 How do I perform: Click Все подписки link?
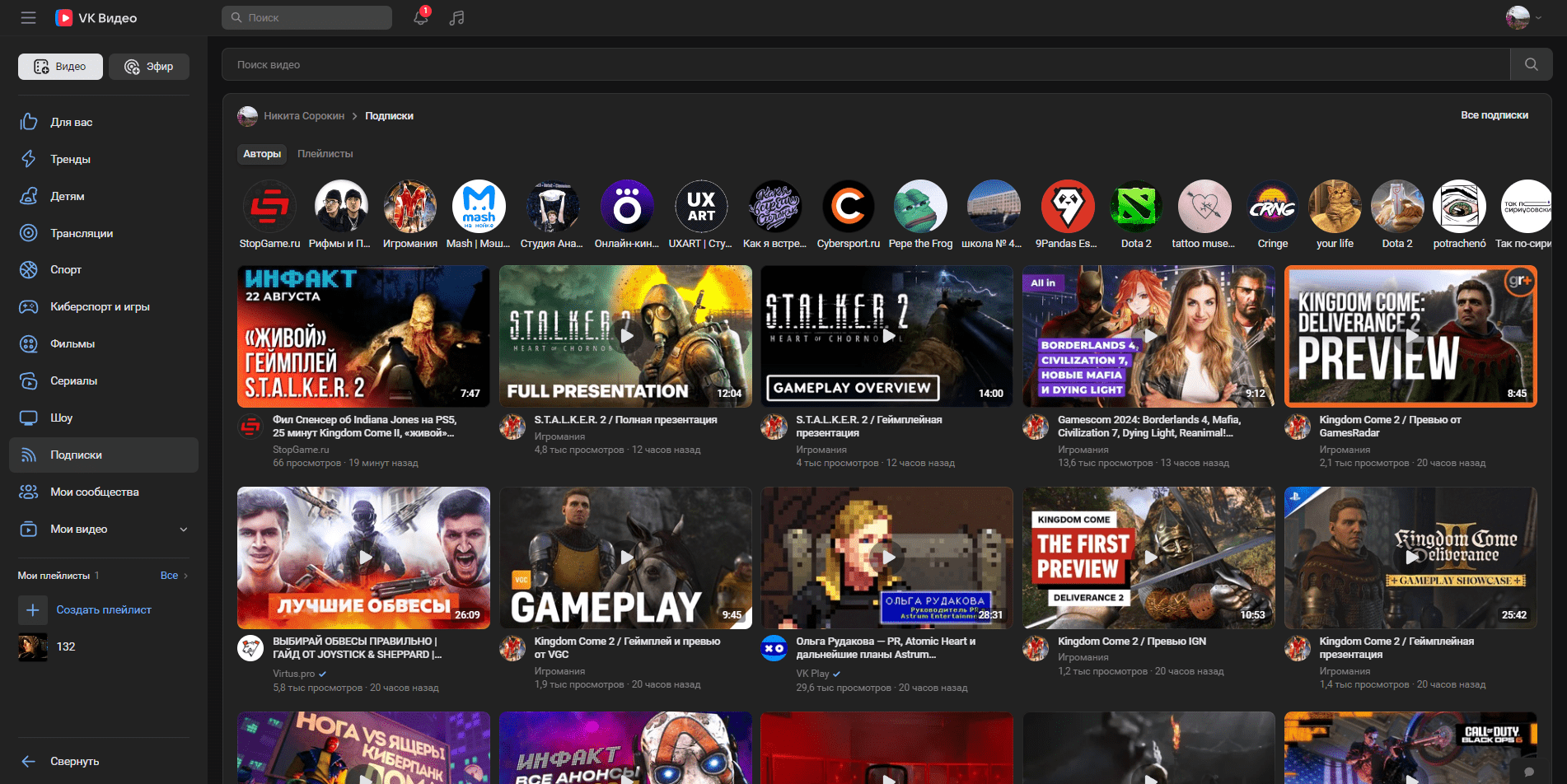1494,115
